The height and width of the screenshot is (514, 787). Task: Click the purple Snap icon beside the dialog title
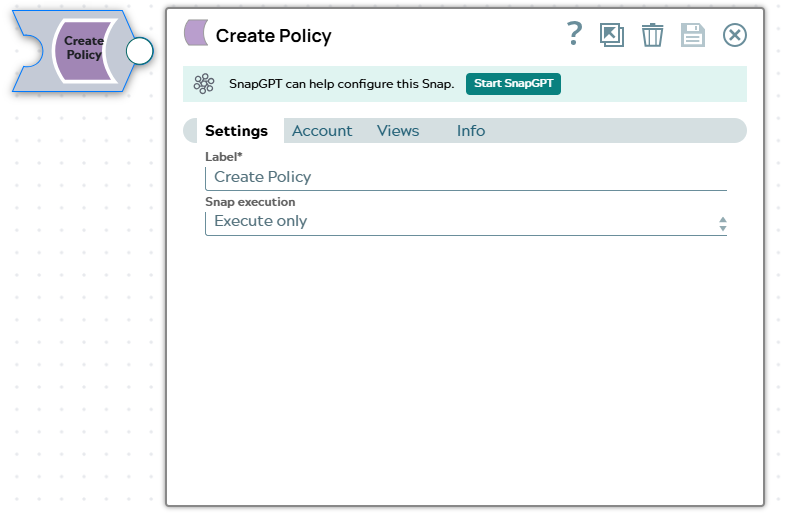[196, 33]
